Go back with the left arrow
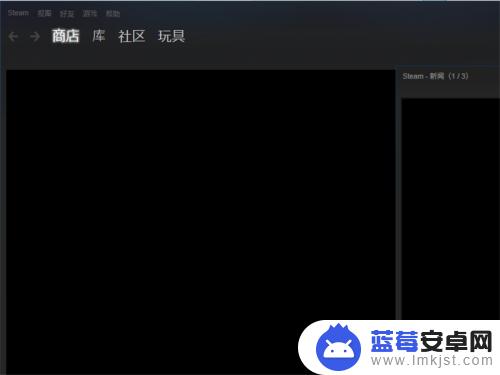 click(x=13, y=36)
